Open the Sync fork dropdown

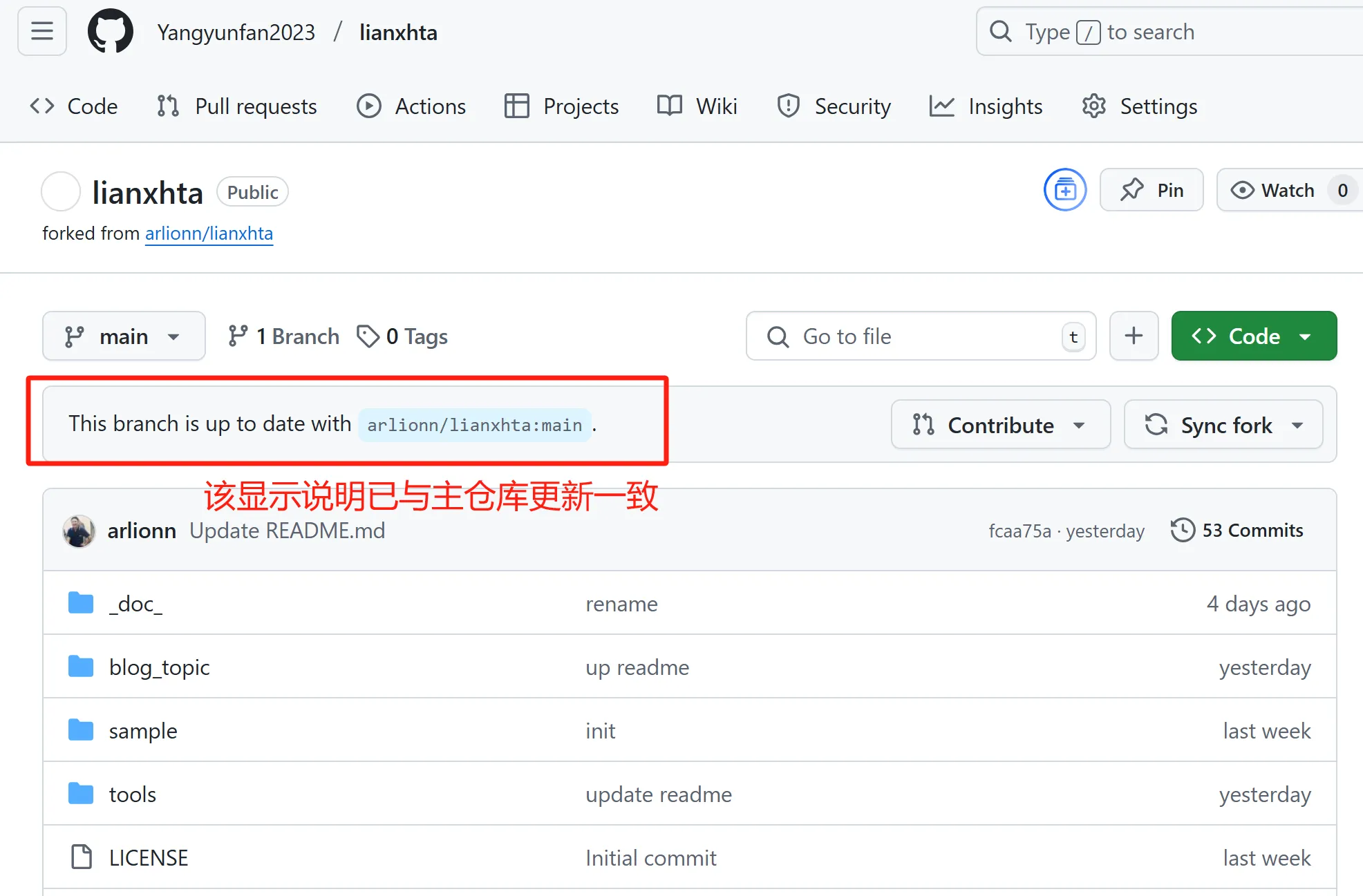coord(1223,425)
